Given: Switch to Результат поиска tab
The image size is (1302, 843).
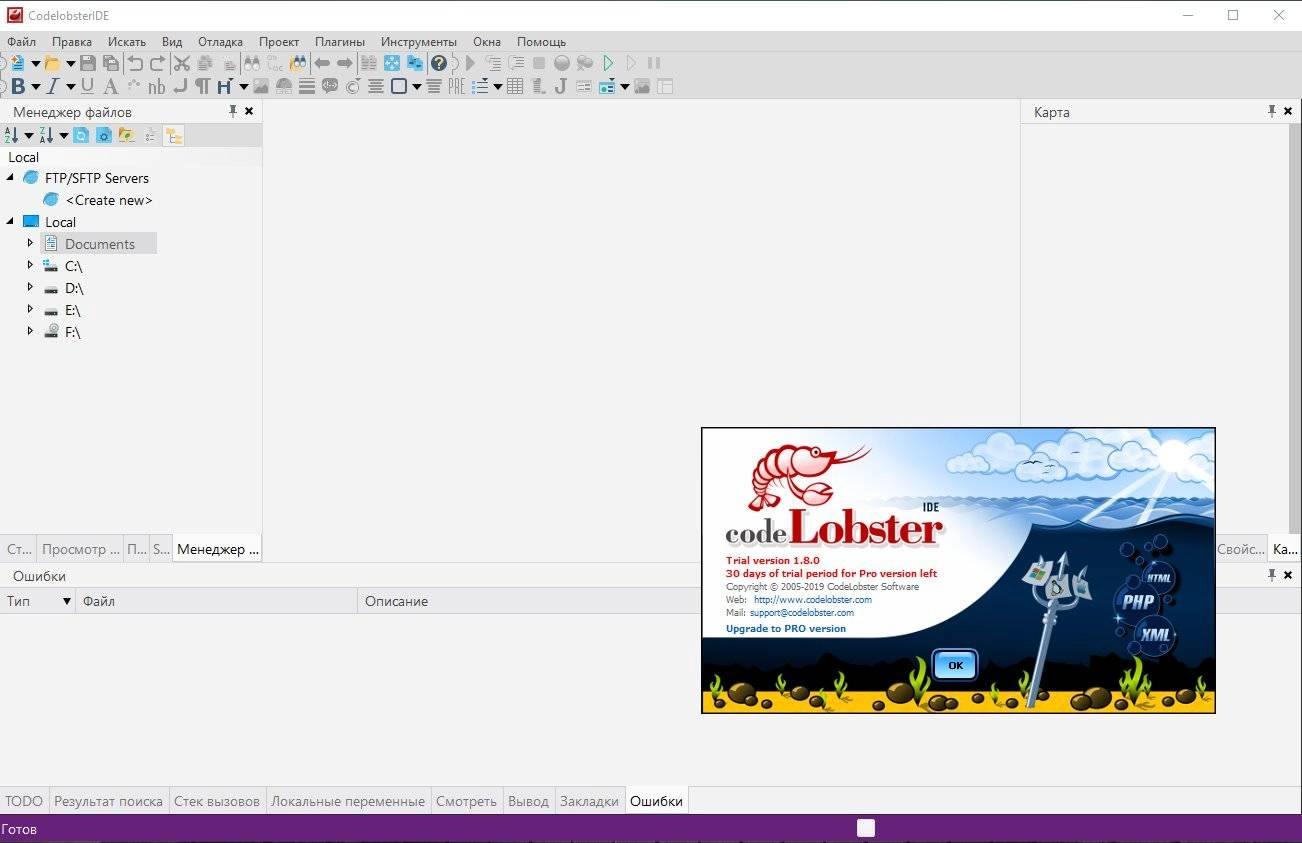Looking at the screenshot, I should coord(108,801).
